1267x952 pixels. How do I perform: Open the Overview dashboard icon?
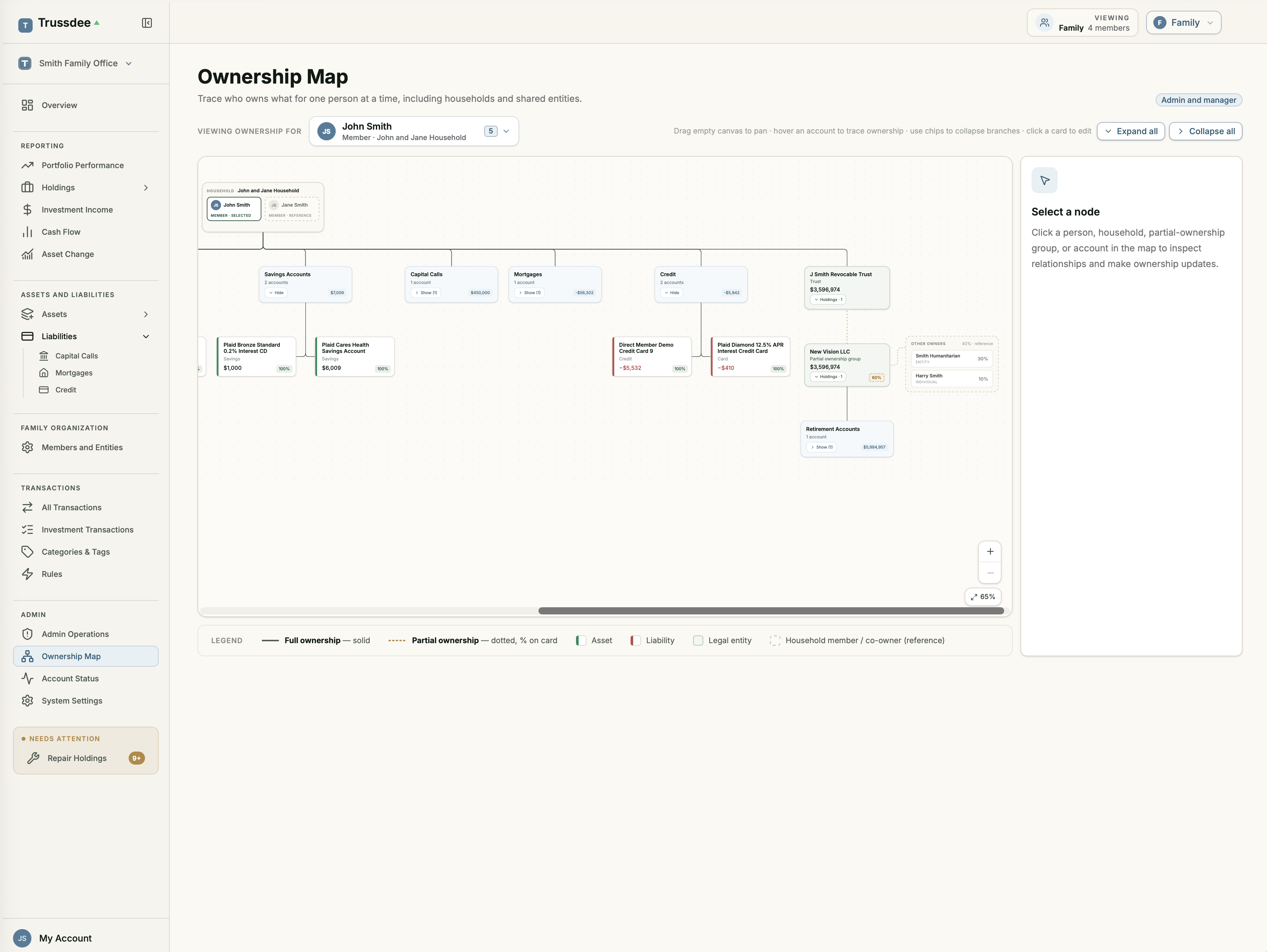tap(27, 105)
